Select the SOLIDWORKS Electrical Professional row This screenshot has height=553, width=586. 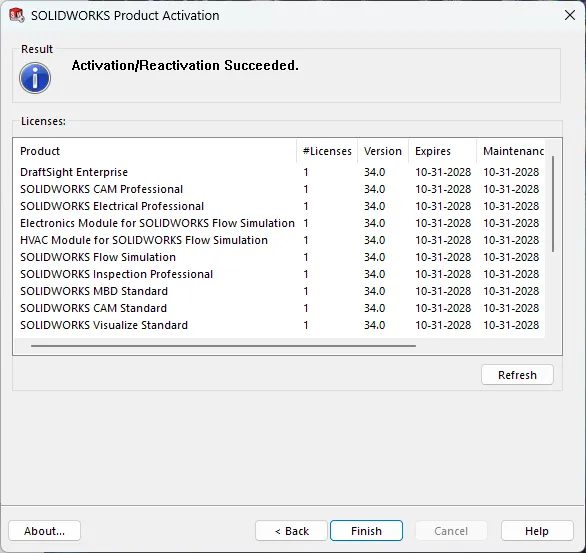point(279,206)
